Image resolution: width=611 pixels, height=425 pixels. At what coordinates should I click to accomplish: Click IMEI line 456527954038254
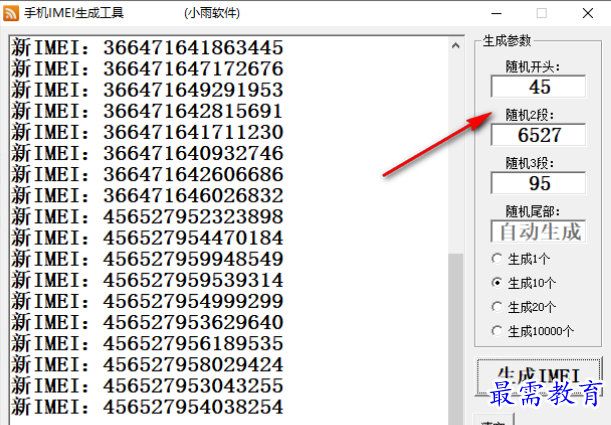point(147,407)
